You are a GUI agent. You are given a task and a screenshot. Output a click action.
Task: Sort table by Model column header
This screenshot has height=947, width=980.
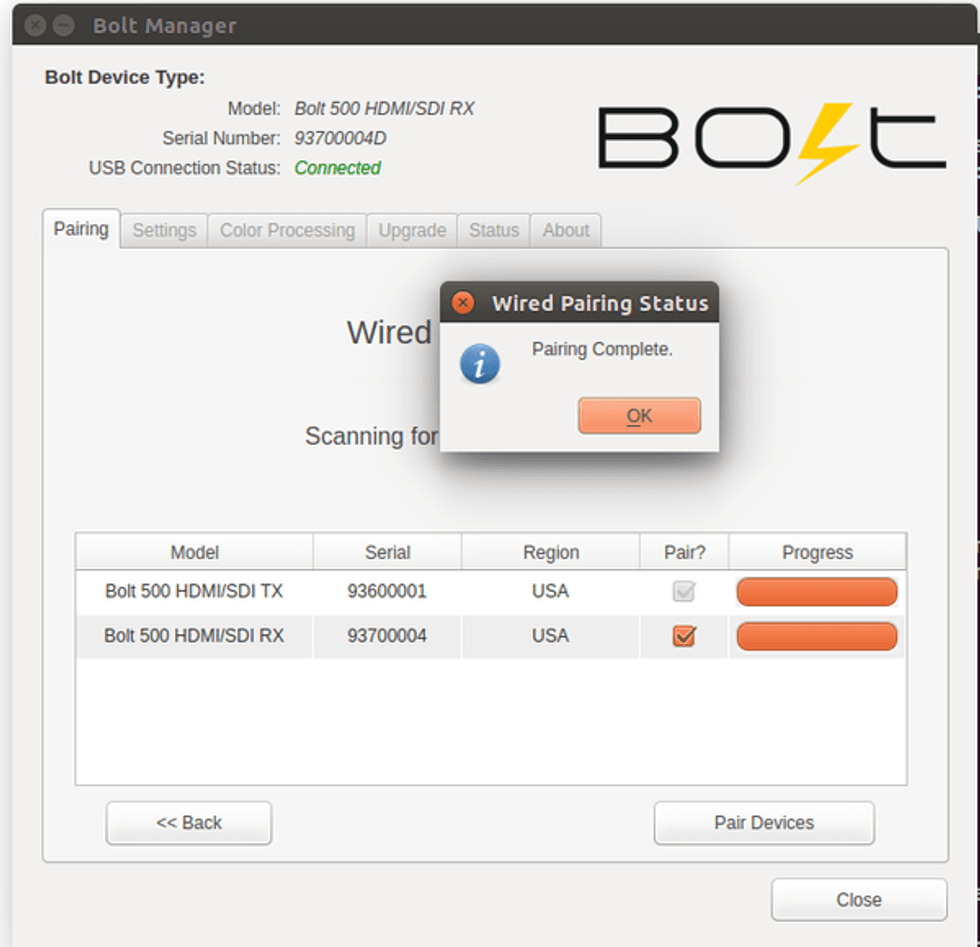[x=194, y=552]
